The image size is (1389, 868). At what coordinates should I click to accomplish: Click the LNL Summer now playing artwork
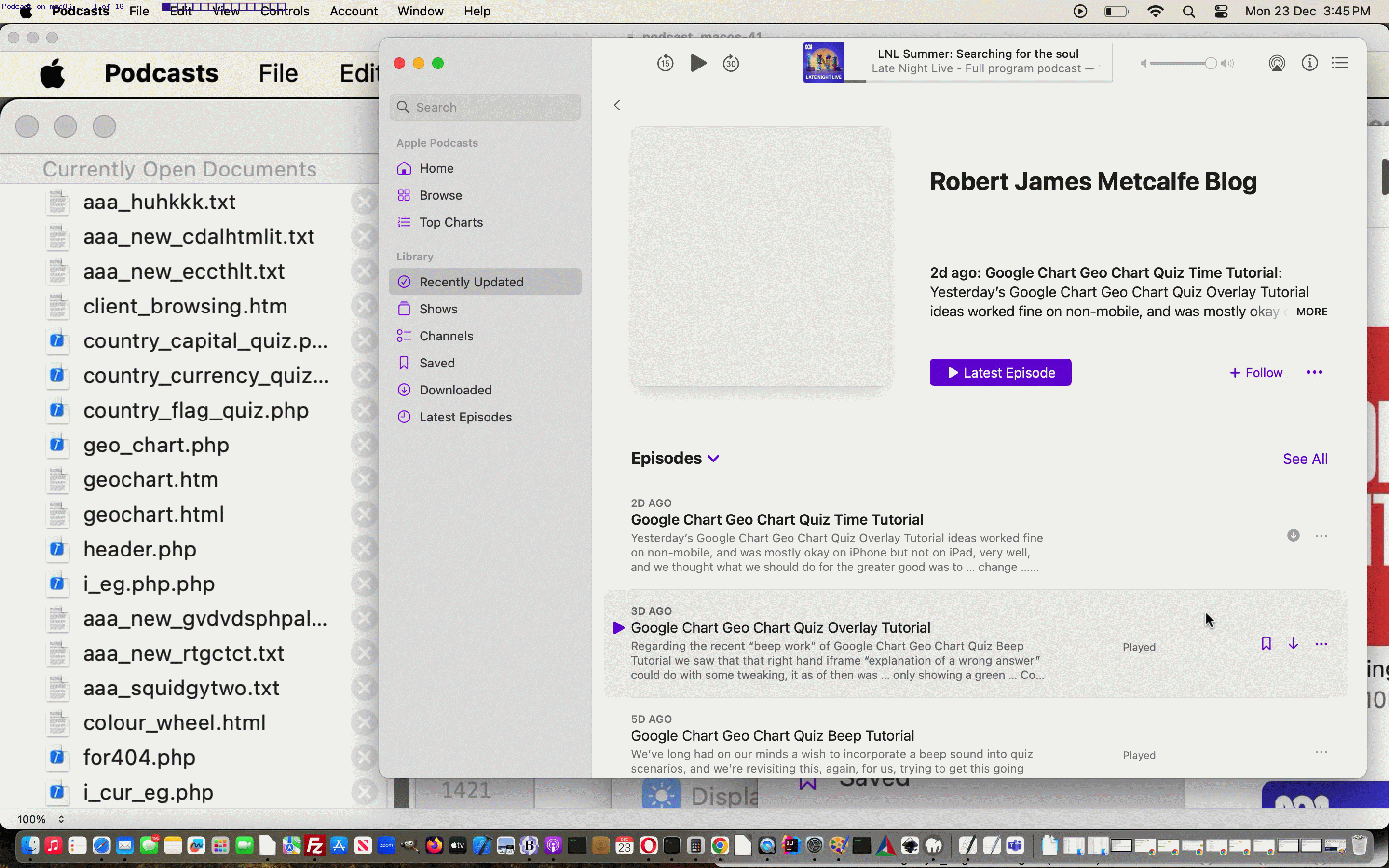coord(823,63)
